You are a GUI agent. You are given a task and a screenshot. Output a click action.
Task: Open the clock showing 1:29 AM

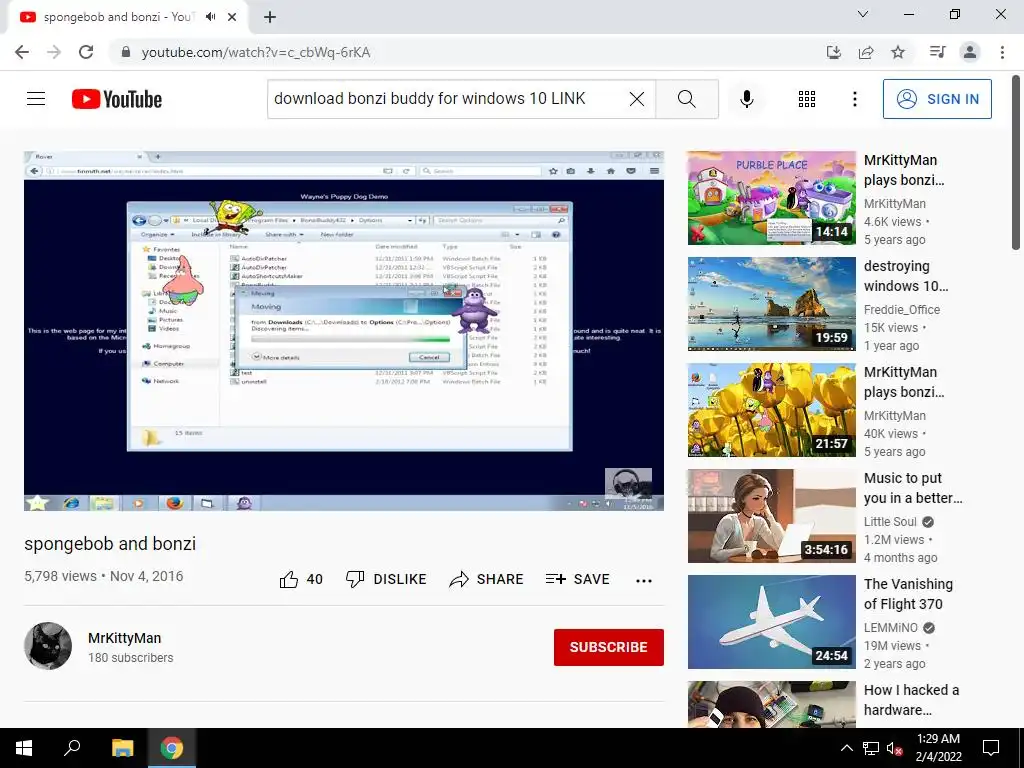point(938,748)
